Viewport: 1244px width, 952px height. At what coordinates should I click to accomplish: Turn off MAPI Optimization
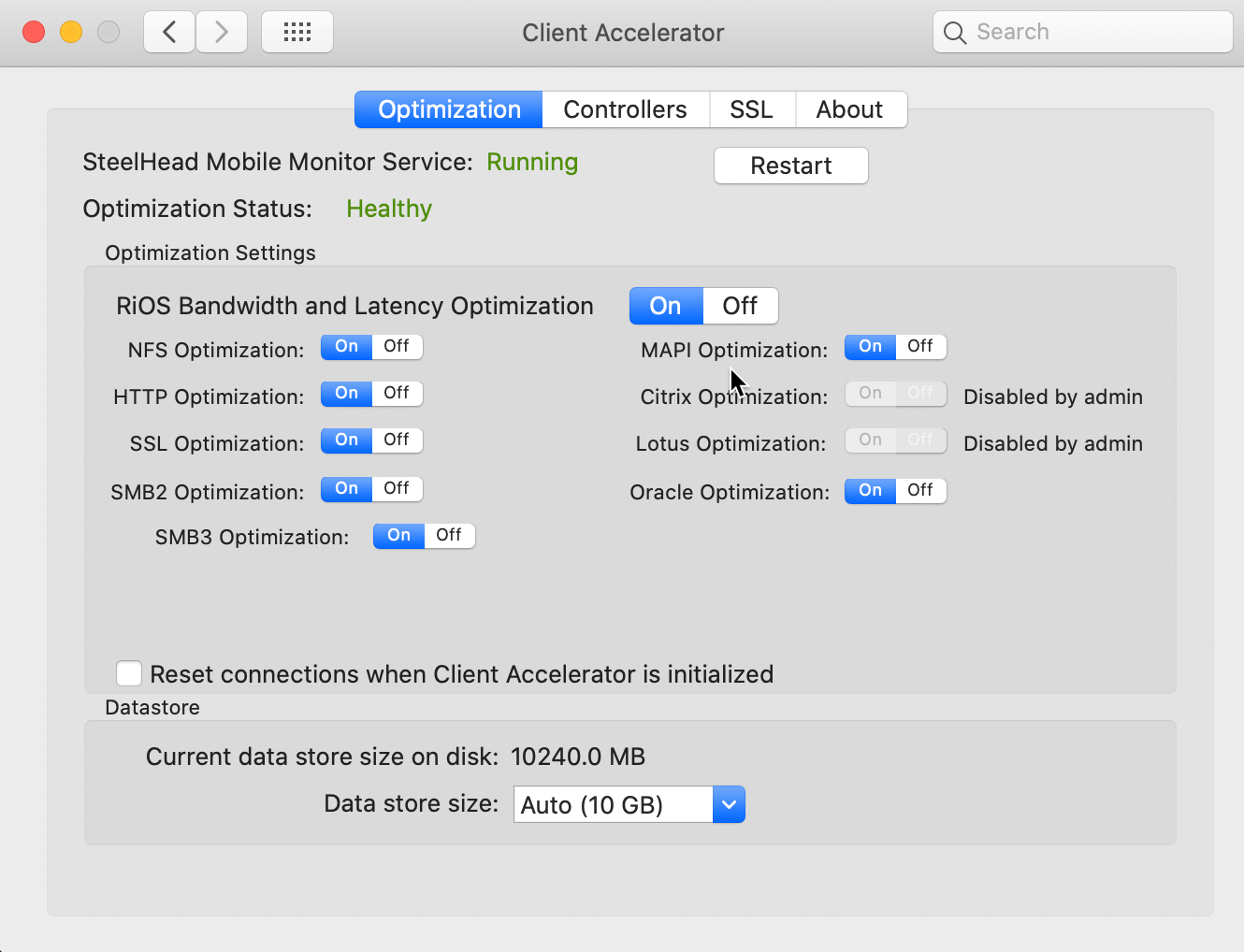[x=920, y=346]
